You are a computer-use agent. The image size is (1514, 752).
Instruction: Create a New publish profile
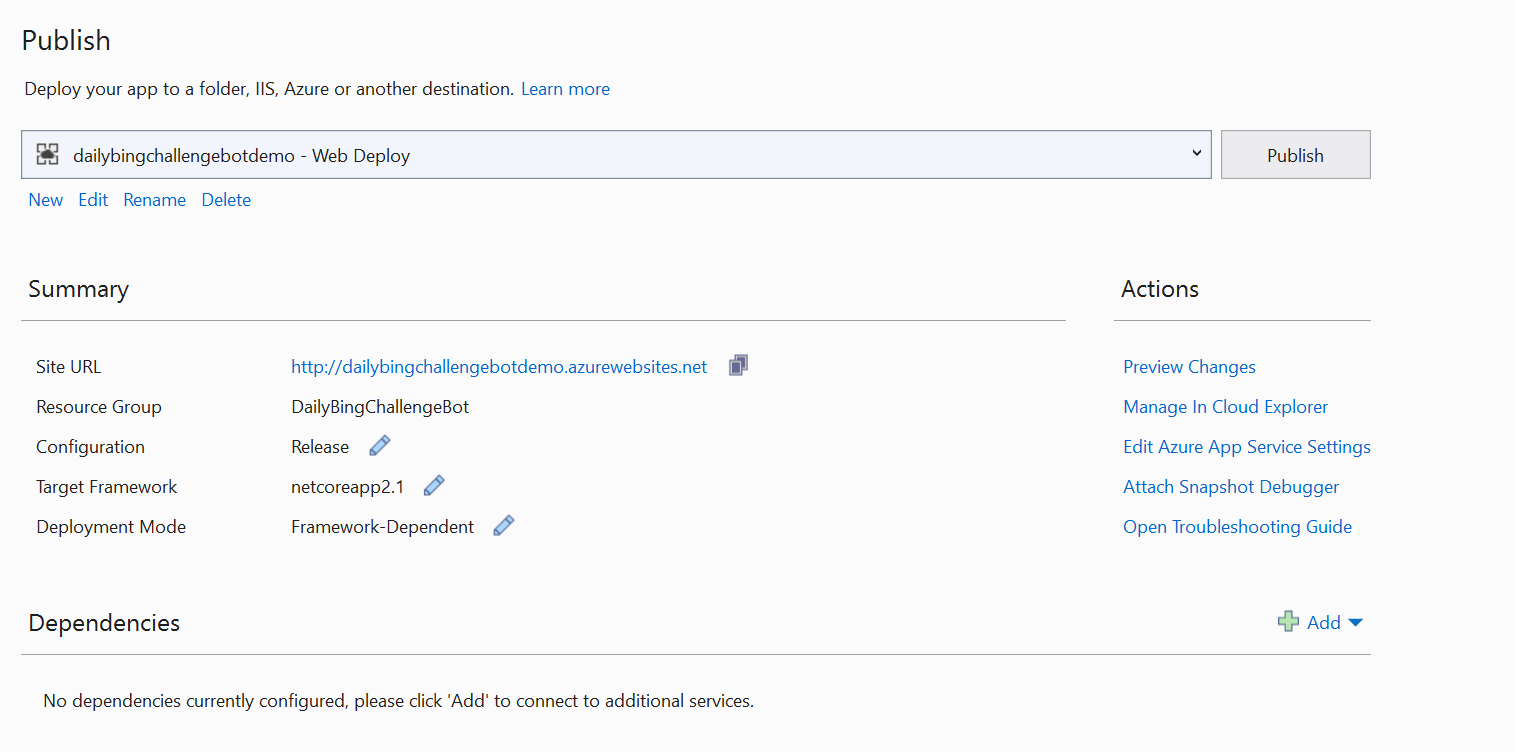point(45,200)
